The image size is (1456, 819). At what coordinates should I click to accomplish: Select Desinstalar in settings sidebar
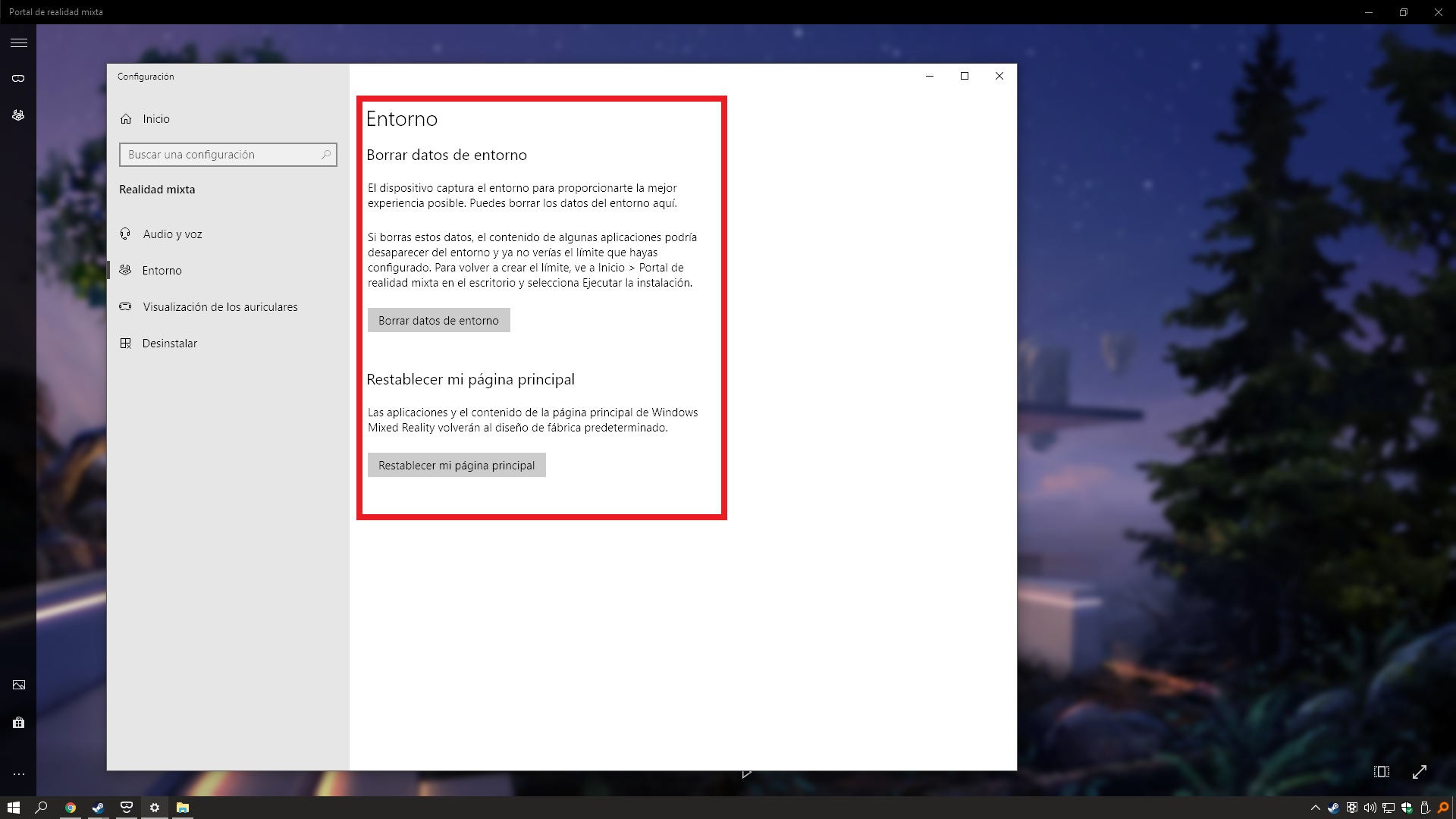169,344
